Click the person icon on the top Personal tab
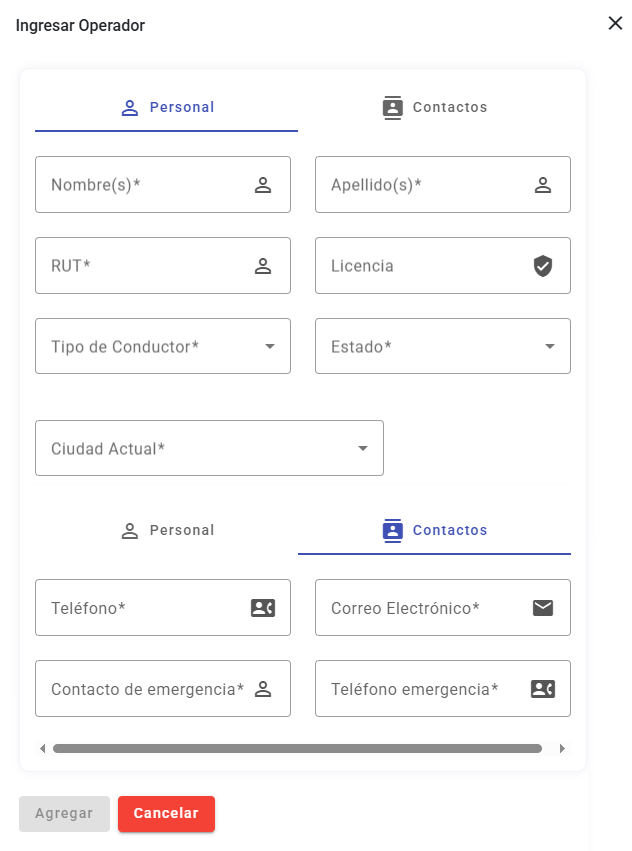 coord(128,107)
